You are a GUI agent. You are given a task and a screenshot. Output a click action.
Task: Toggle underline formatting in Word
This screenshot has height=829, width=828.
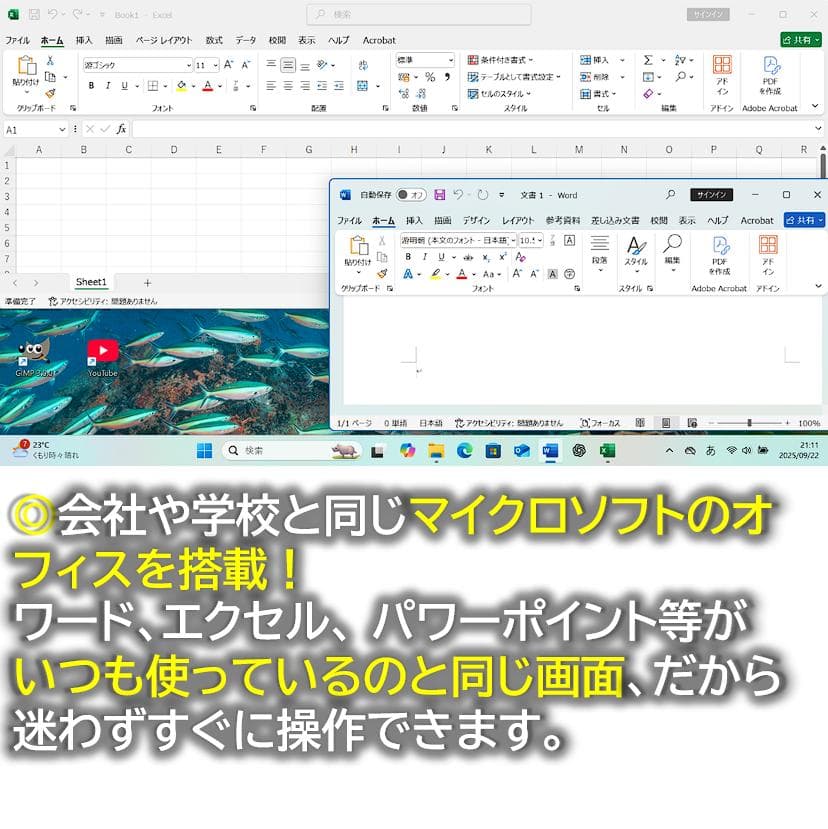441,257
